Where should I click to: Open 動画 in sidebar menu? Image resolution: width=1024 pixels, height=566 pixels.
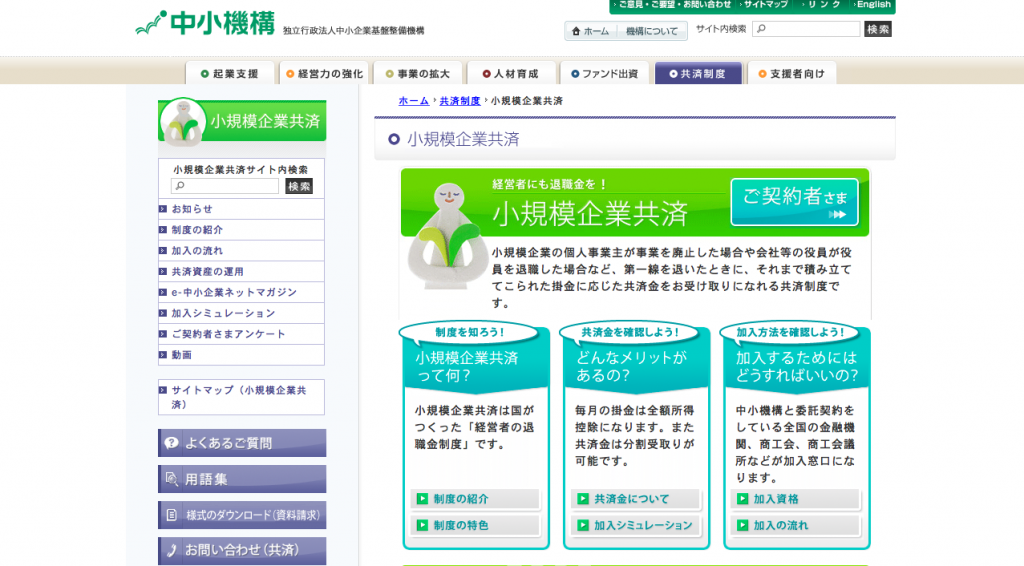[241, 355]
